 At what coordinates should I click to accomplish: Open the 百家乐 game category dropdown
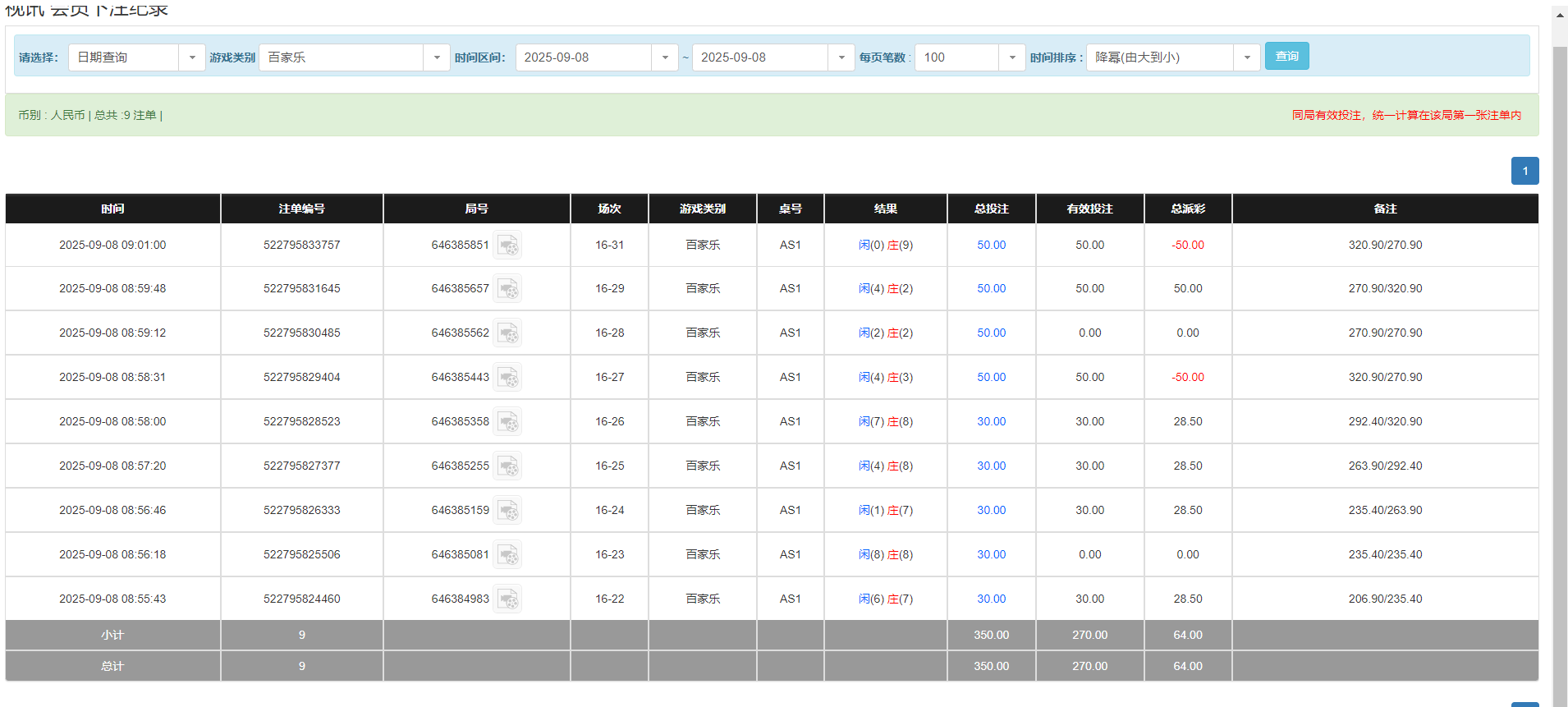point(436,57)
